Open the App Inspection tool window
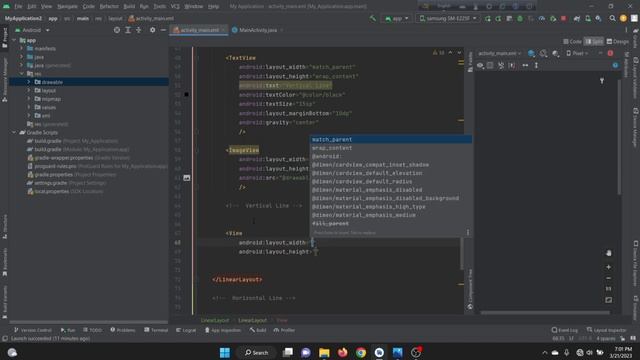640x360 pixels. pos(223,330)
